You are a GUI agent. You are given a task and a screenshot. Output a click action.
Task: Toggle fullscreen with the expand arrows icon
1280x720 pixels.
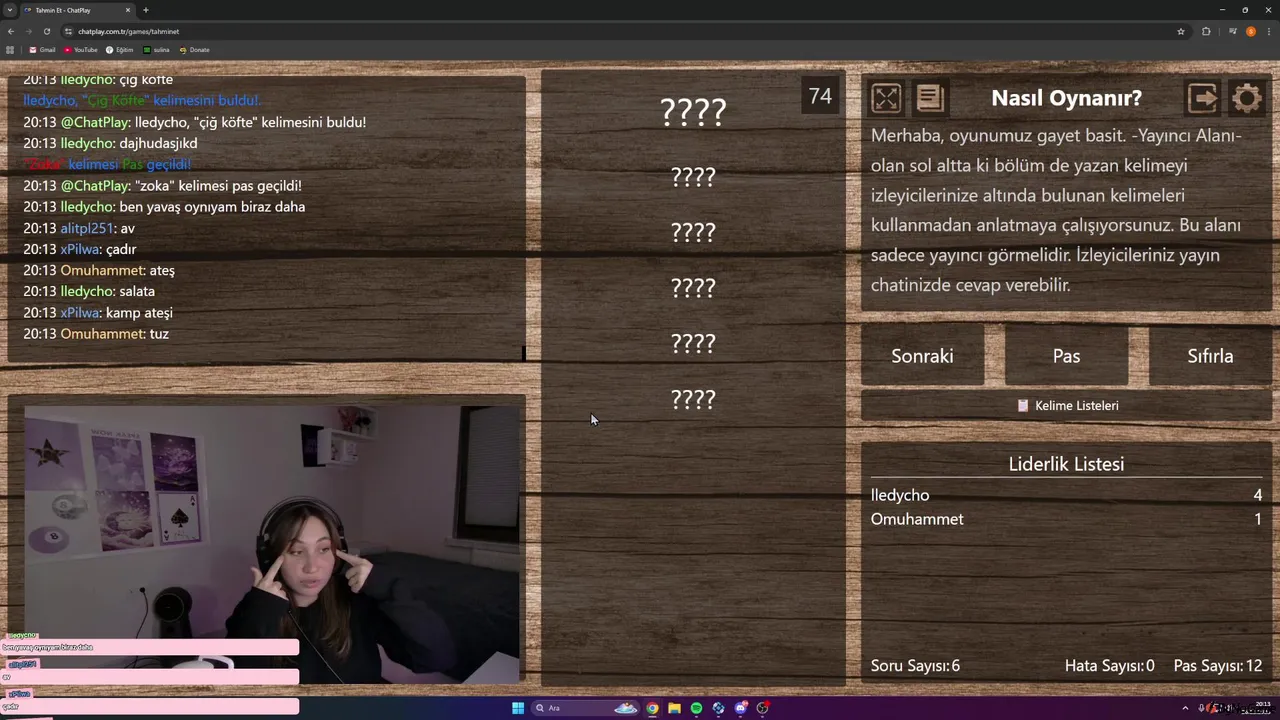[x=886, y=98]
